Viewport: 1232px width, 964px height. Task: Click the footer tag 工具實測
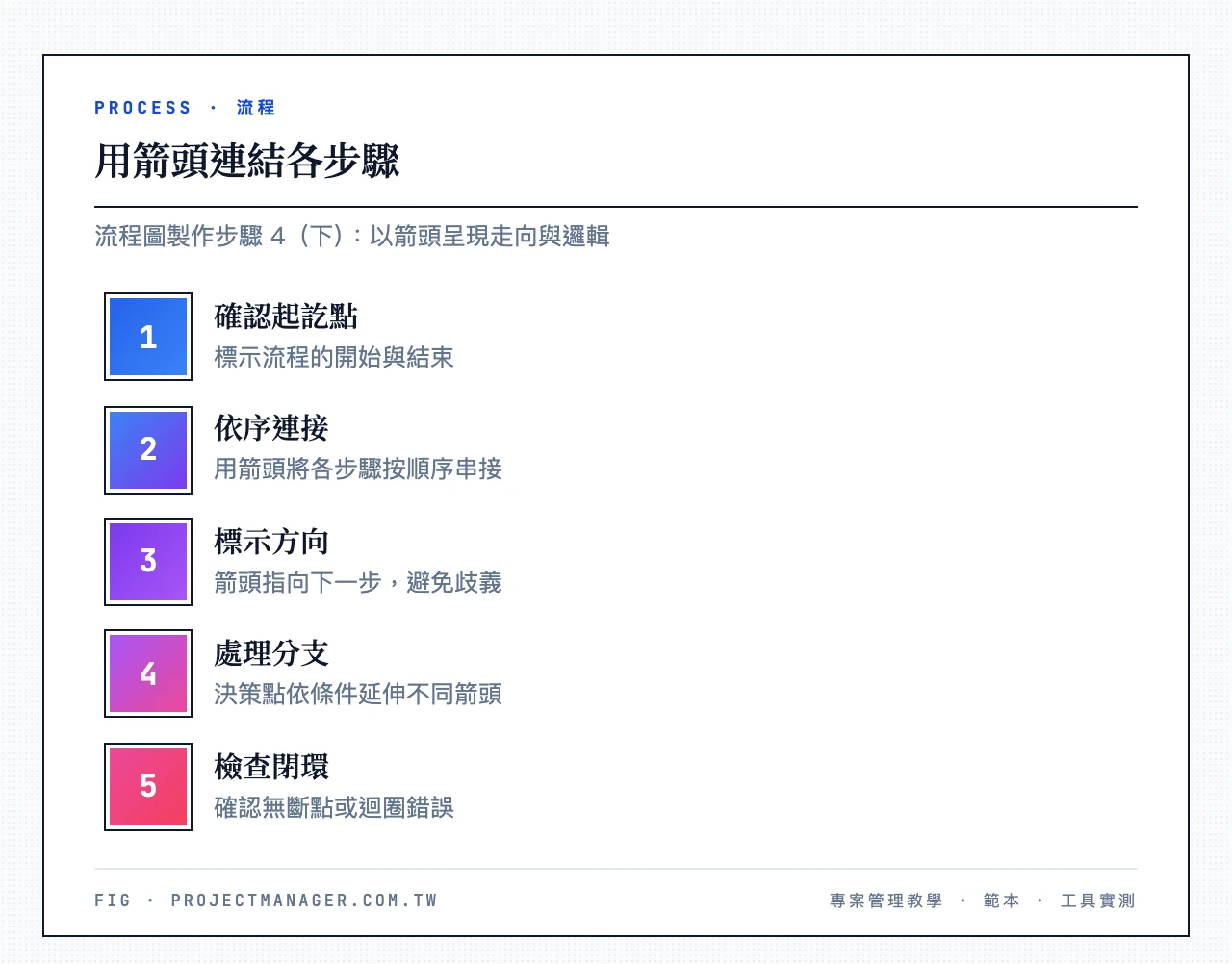tap(1098, 901)
